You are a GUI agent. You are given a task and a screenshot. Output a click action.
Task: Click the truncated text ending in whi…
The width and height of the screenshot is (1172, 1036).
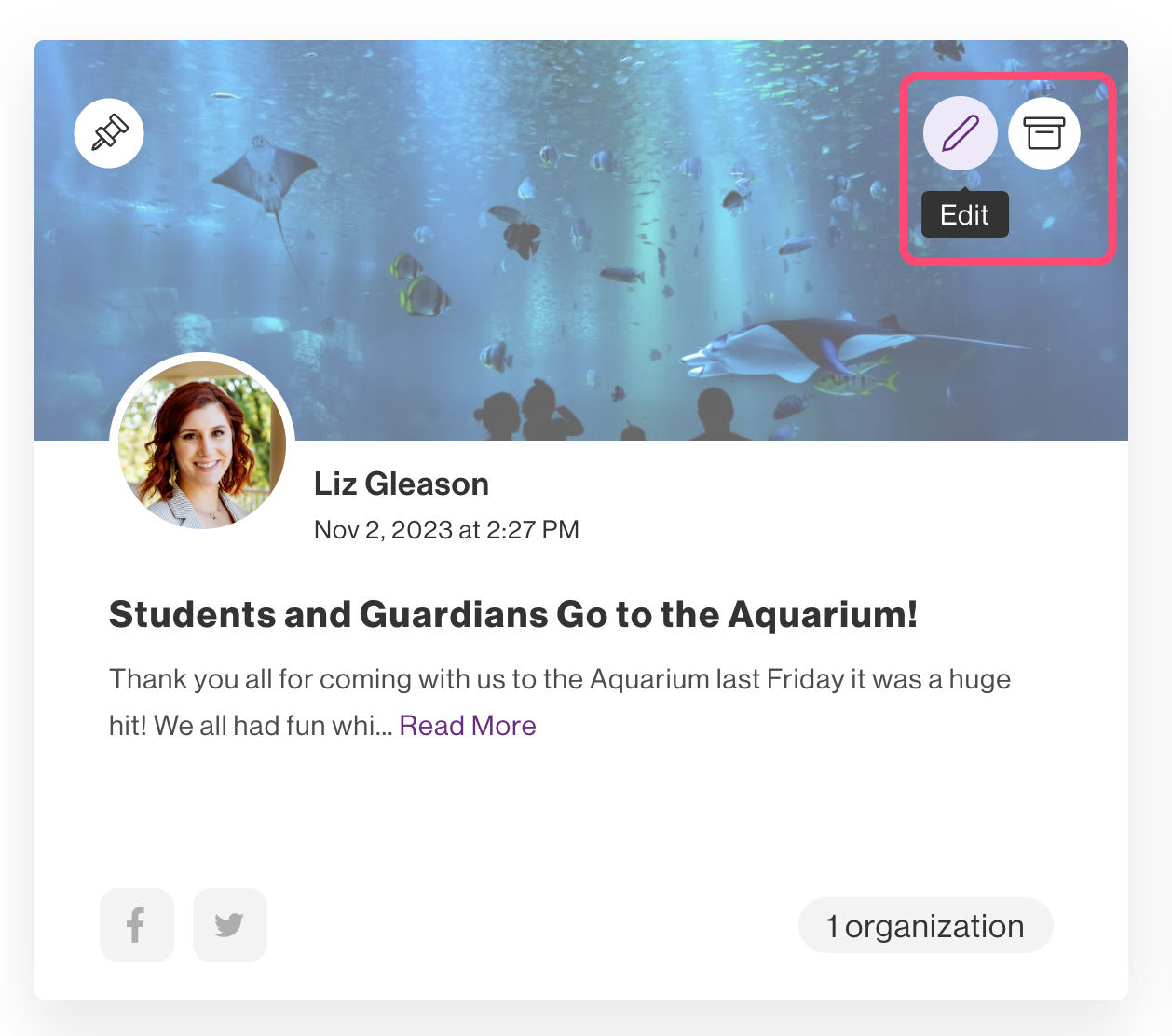click(251, 726)
